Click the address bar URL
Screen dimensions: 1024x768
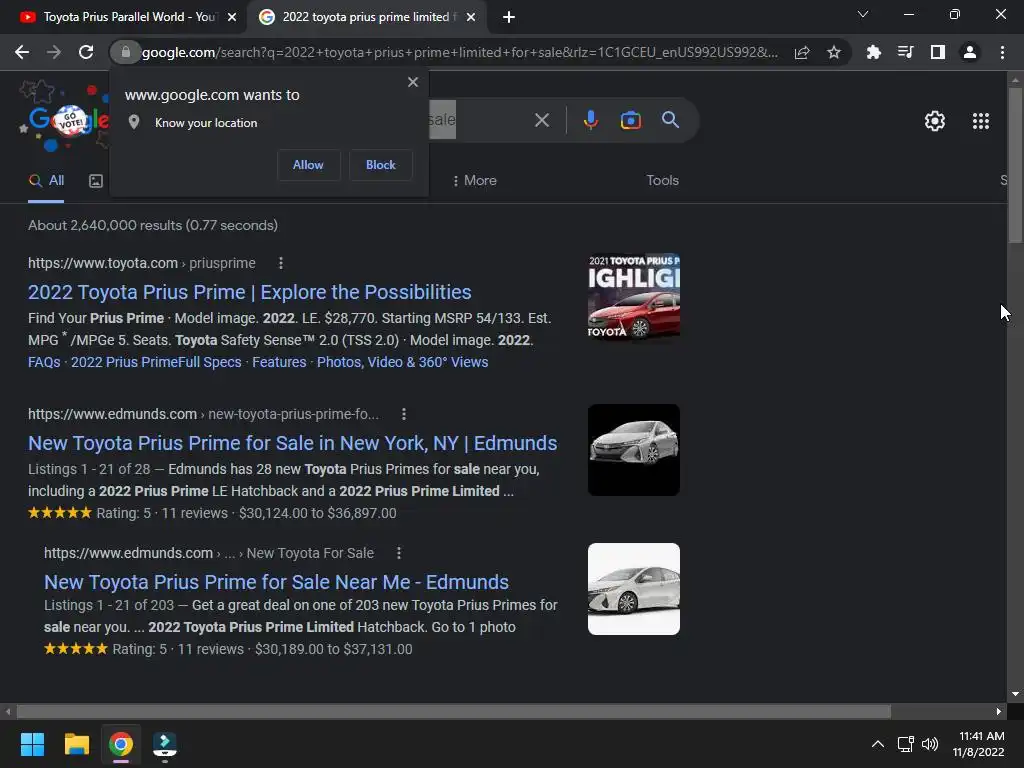click(460, 52)
